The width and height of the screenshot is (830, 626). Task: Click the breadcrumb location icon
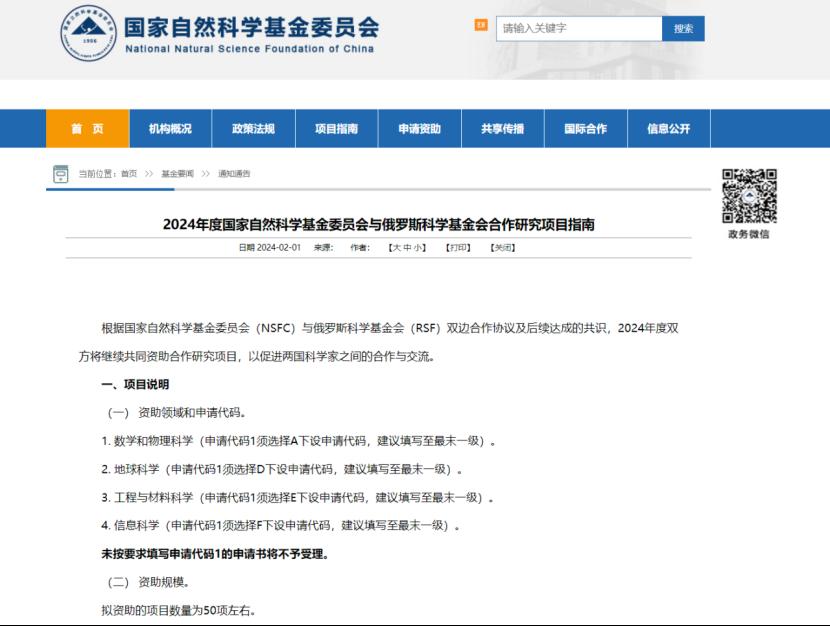[x=61, y=174]
